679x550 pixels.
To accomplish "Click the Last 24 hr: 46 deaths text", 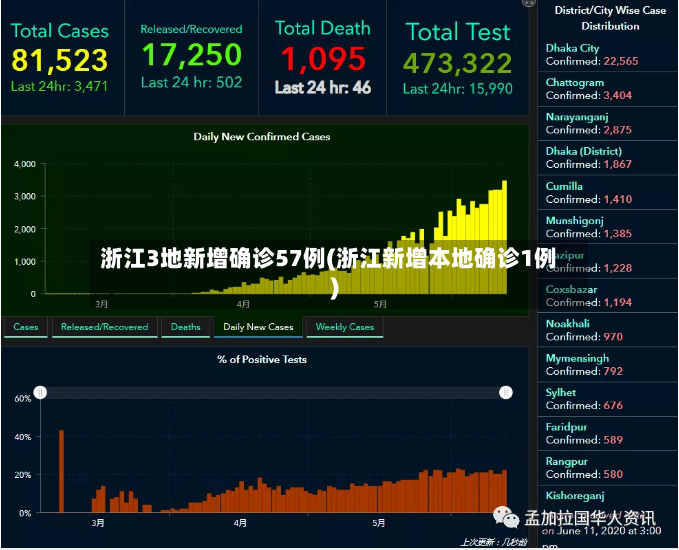I will pyautogui.click(x=323, y=87).
